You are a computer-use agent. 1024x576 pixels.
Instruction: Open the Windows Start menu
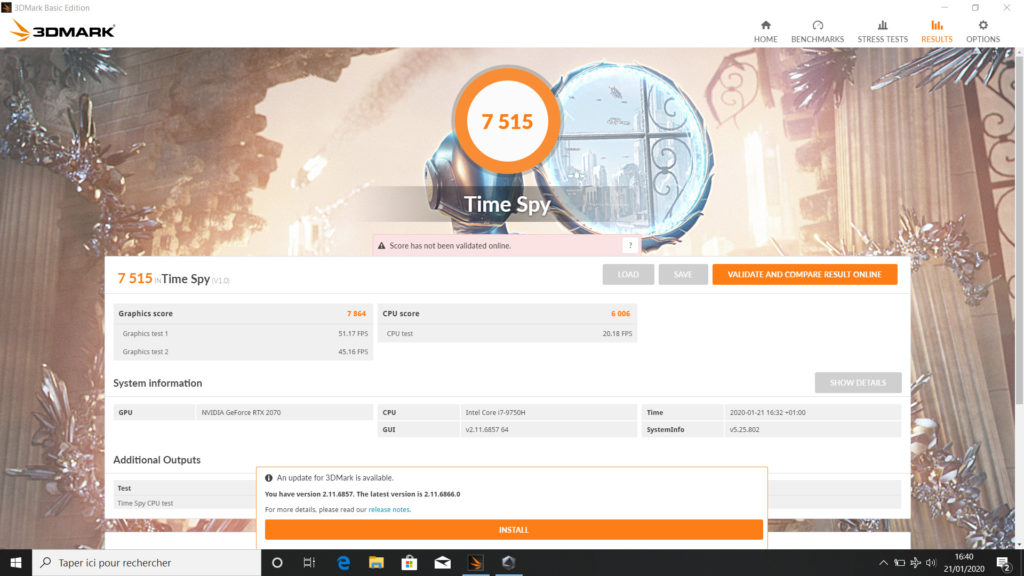(16, 562)
